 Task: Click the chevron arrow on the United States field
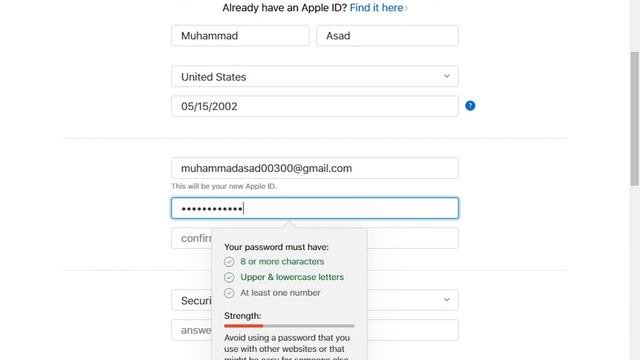(447, 76)
